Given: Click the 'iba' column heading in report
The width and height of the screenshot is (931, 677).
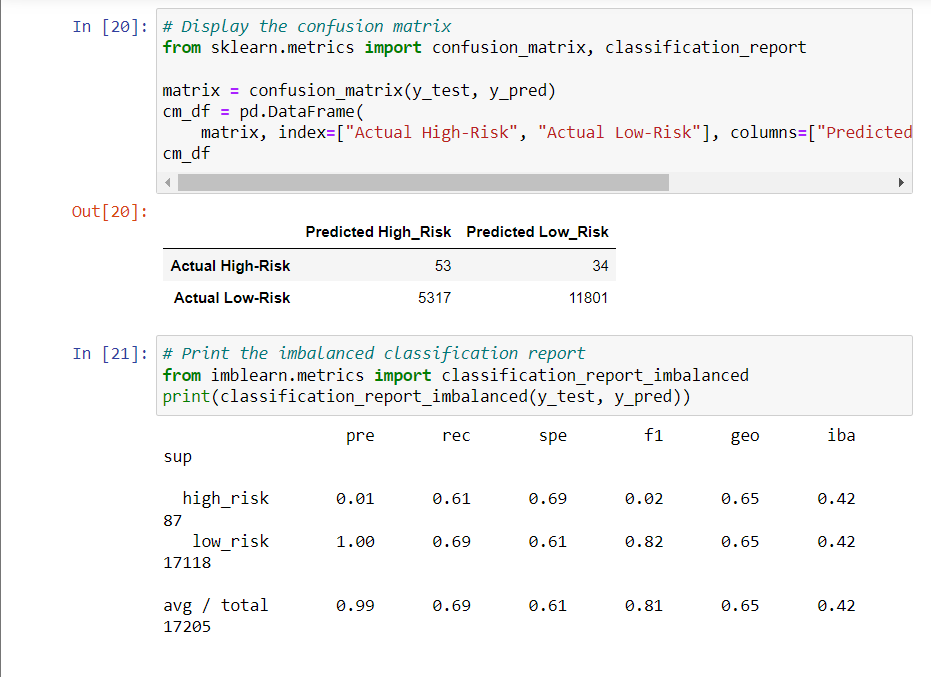Looking at the screenshot, I should click(x=841, y=436).
